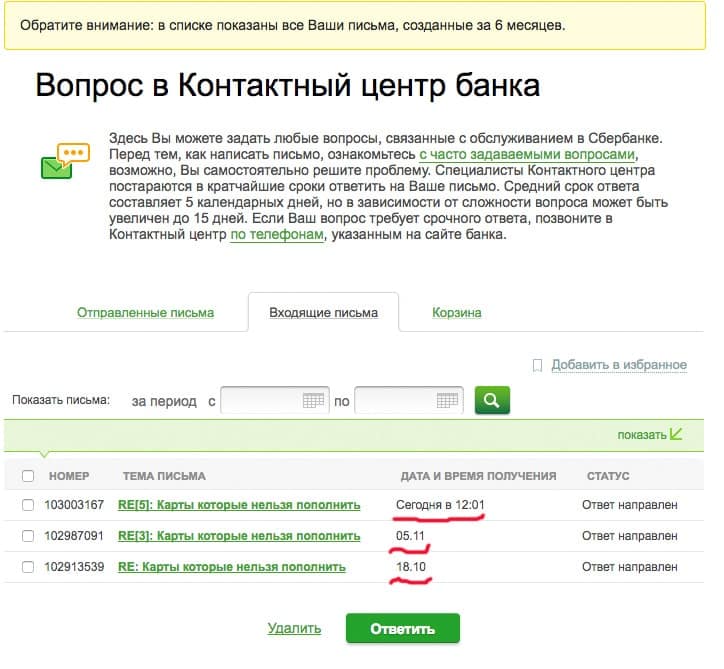This screenshot has width=724, height=669.
Task: Open calendar picker in end date field
Action: (447, 401)
